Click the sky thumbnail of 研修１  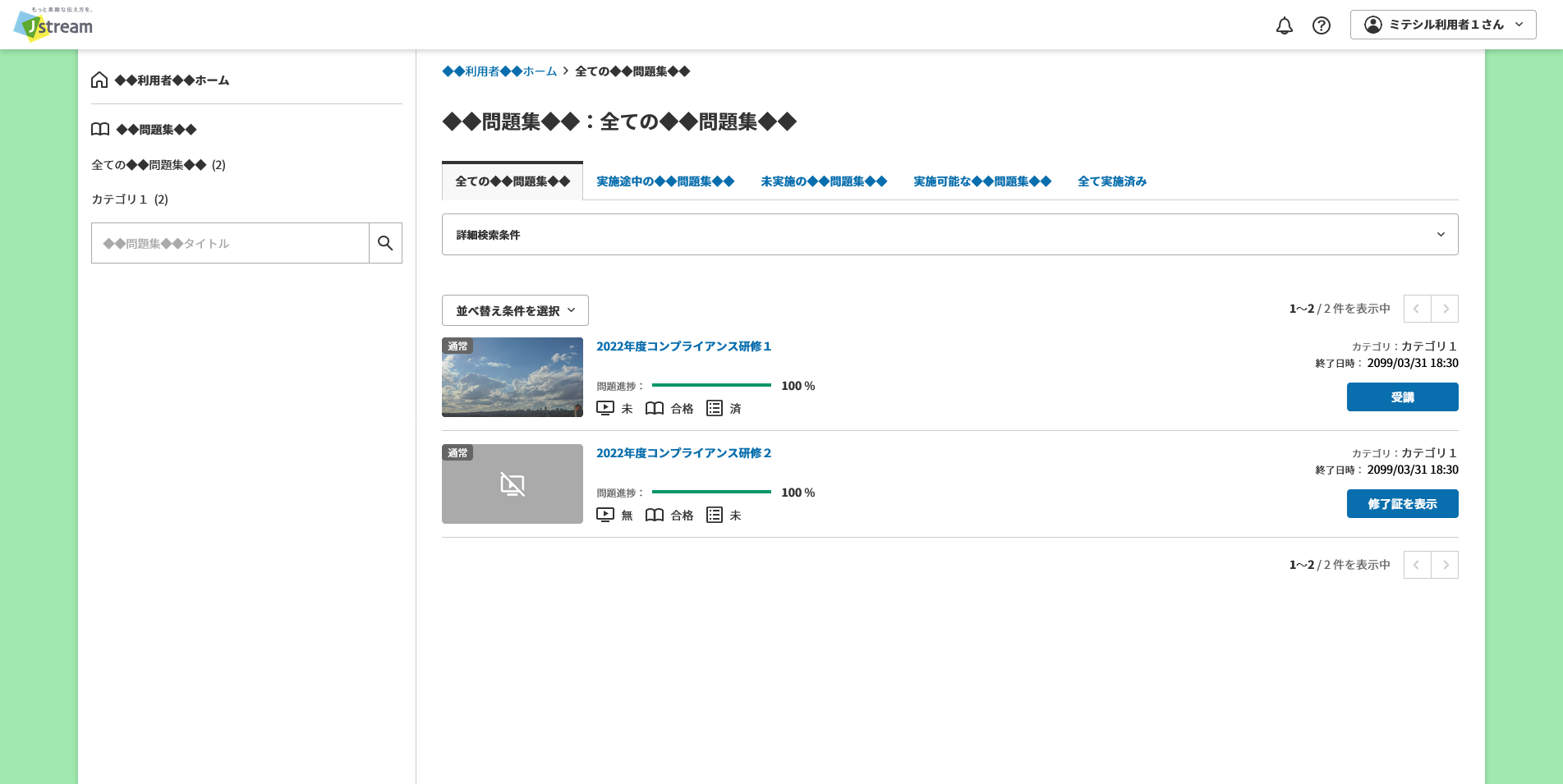pos(513,377)
